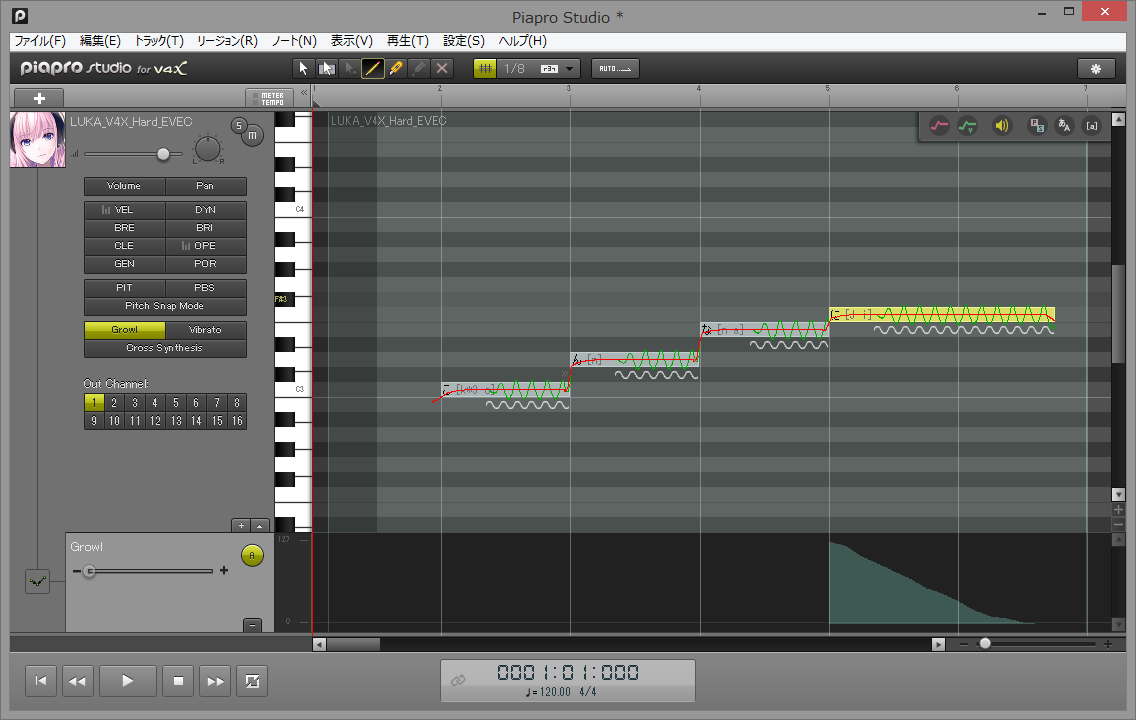Viewport: 1136px width, 720px height.
Task: Select output channel 16
Action: (237, 421)
